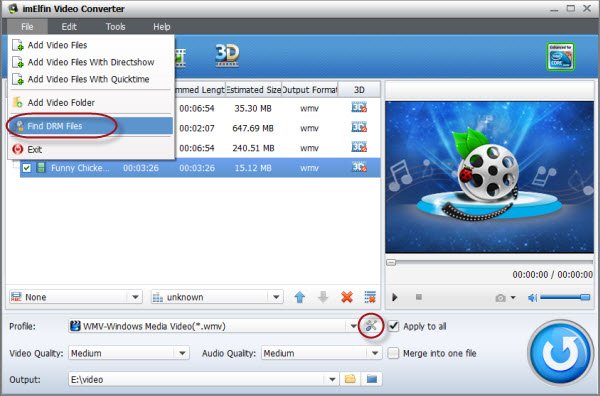Select the Funny Chicke file row
The image size is (600, 396).
pyautogui.click(x=200, y=168)
